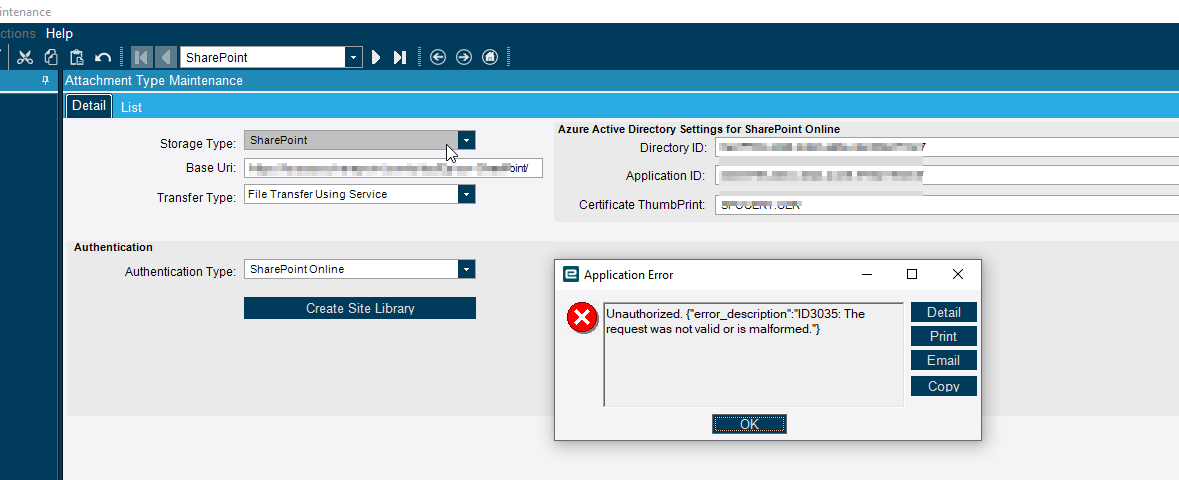Click the Certificate ThumbPrint field
The height and width of the screenshot is (480, 1179).
click(x=947, y=205)
